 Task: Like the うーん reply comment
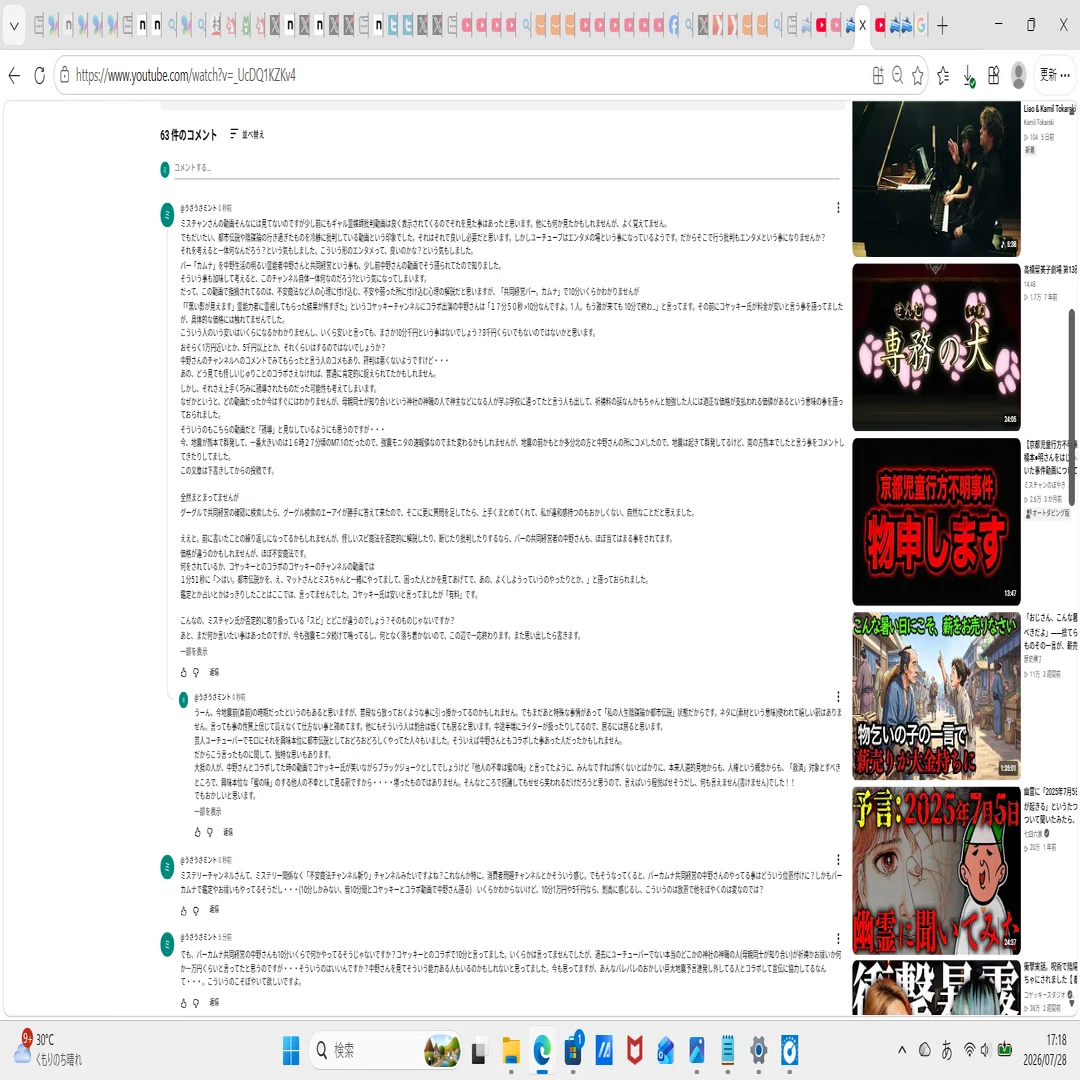[197, 832]
